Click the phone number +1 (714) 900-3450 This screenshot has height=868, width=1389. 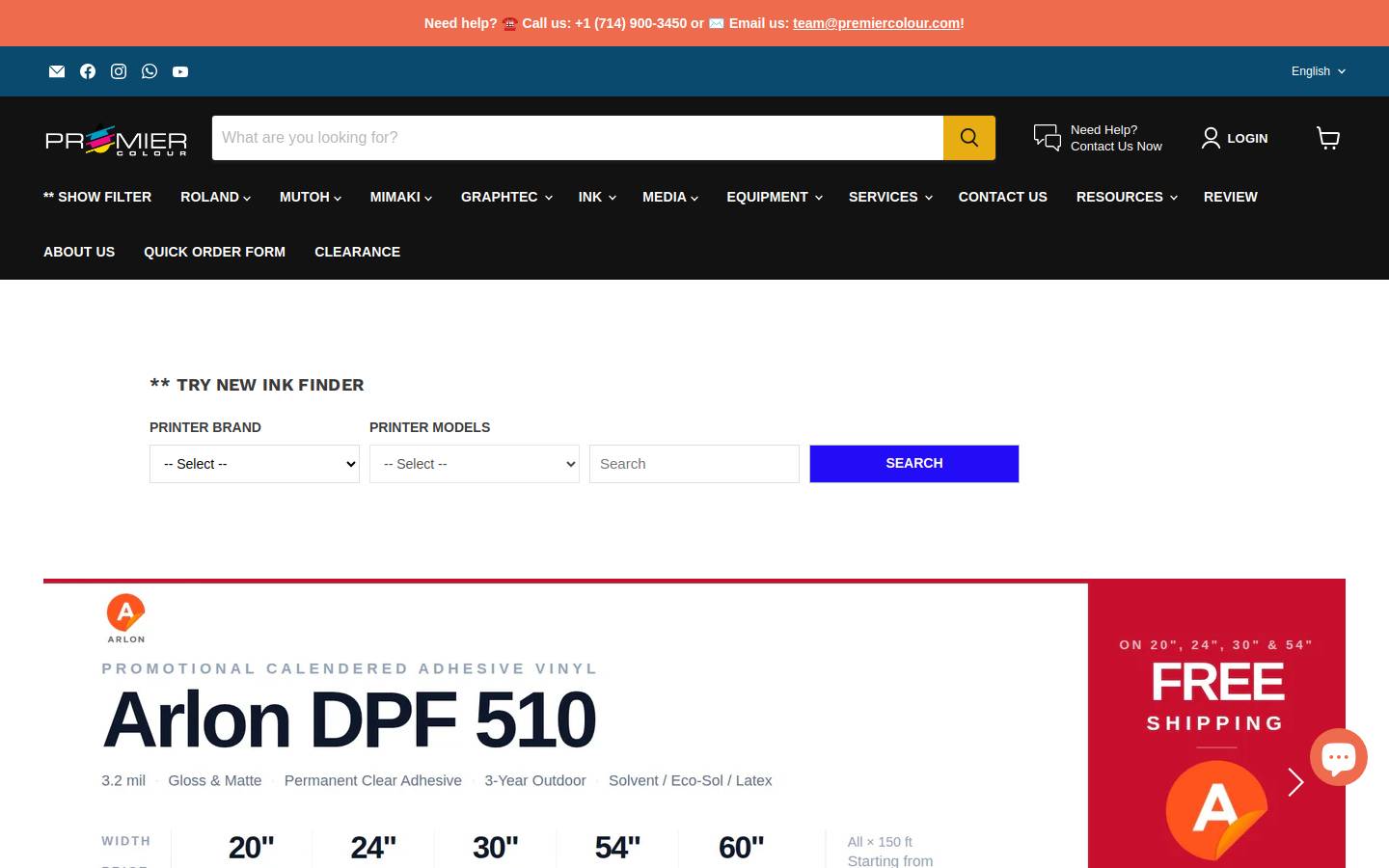pos(631,23)
